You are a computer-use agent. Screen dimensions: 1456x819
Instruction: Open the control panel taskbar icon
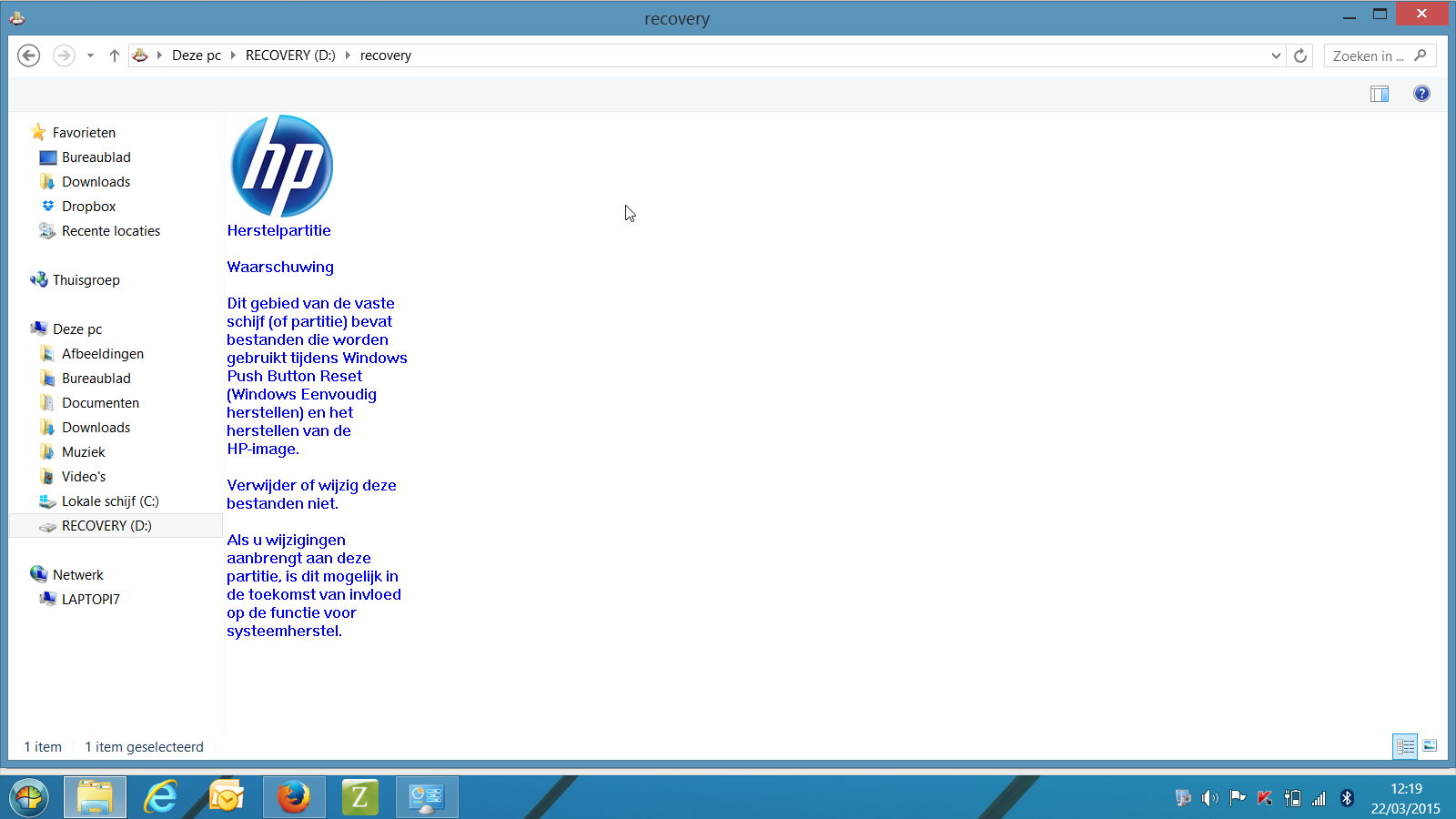(427, 797)
